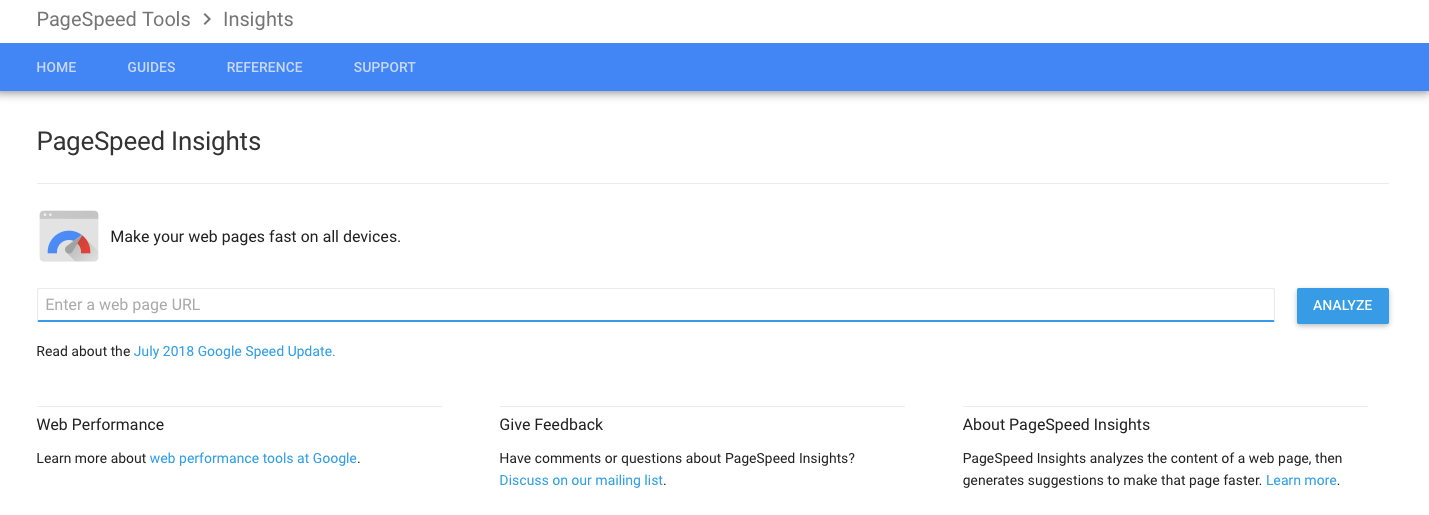Click the Give Feedback section heading
Image resolution: width=1429 pixels, height=515 pixels.
551,425
